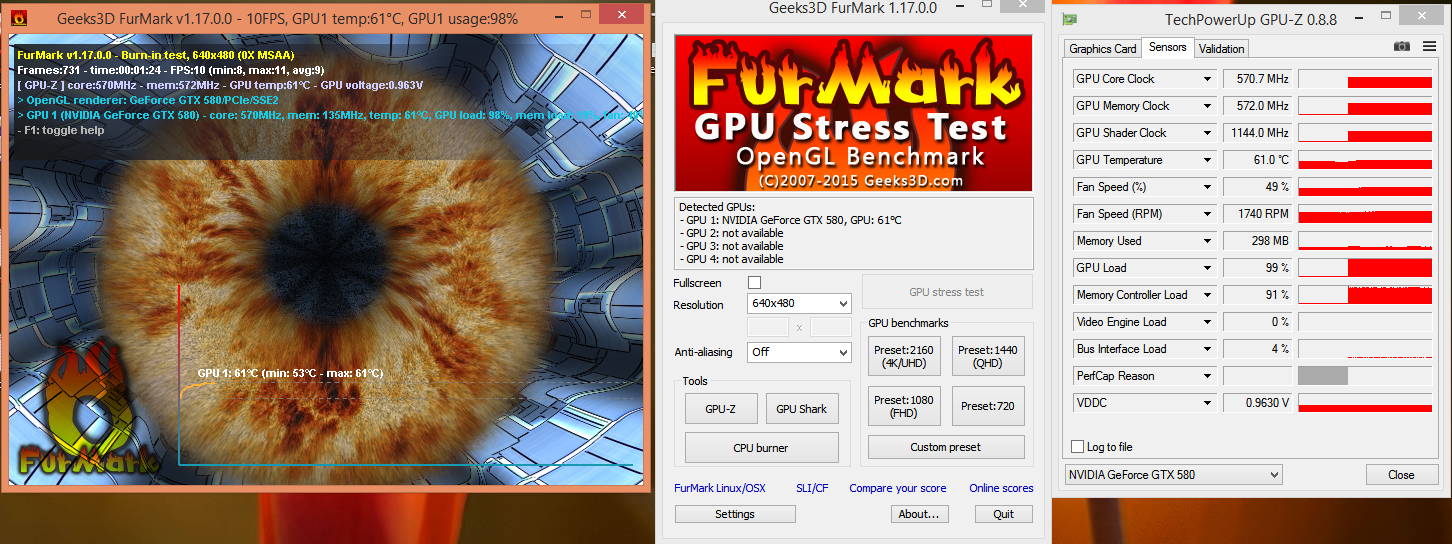Tick the Log to file checkbox
This screenshot has width=1452, height=544.
click(1077, 447)
